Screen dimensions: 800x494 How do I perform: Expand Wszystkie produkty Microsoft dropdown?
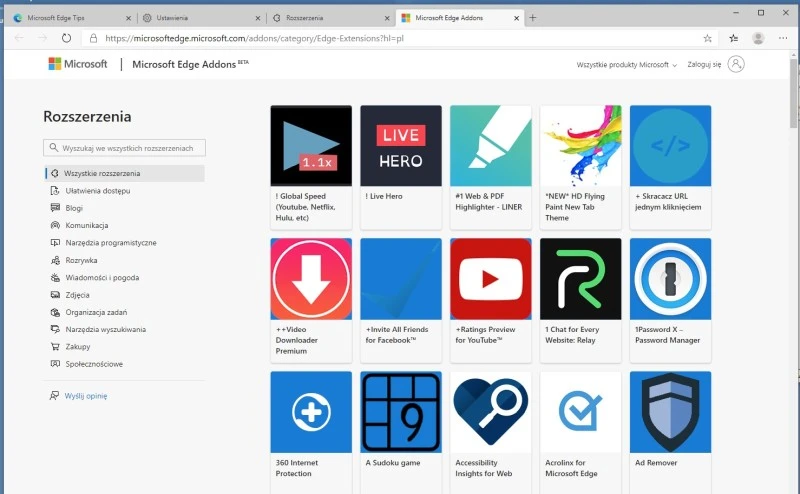point(627,65)
